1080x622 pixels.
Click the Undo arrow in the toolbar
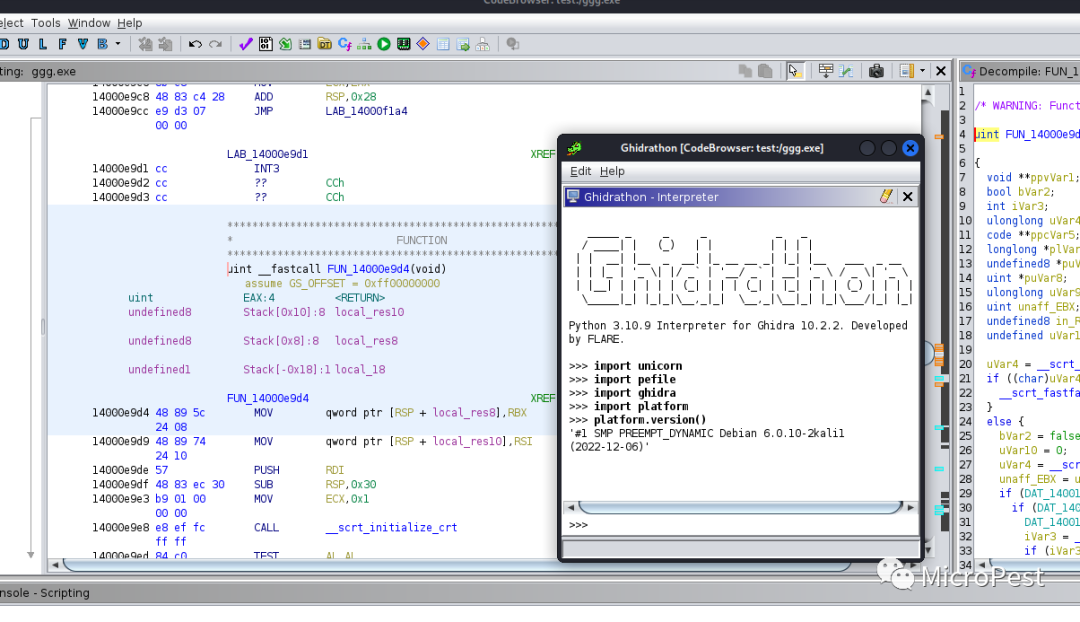pos(195,44)
